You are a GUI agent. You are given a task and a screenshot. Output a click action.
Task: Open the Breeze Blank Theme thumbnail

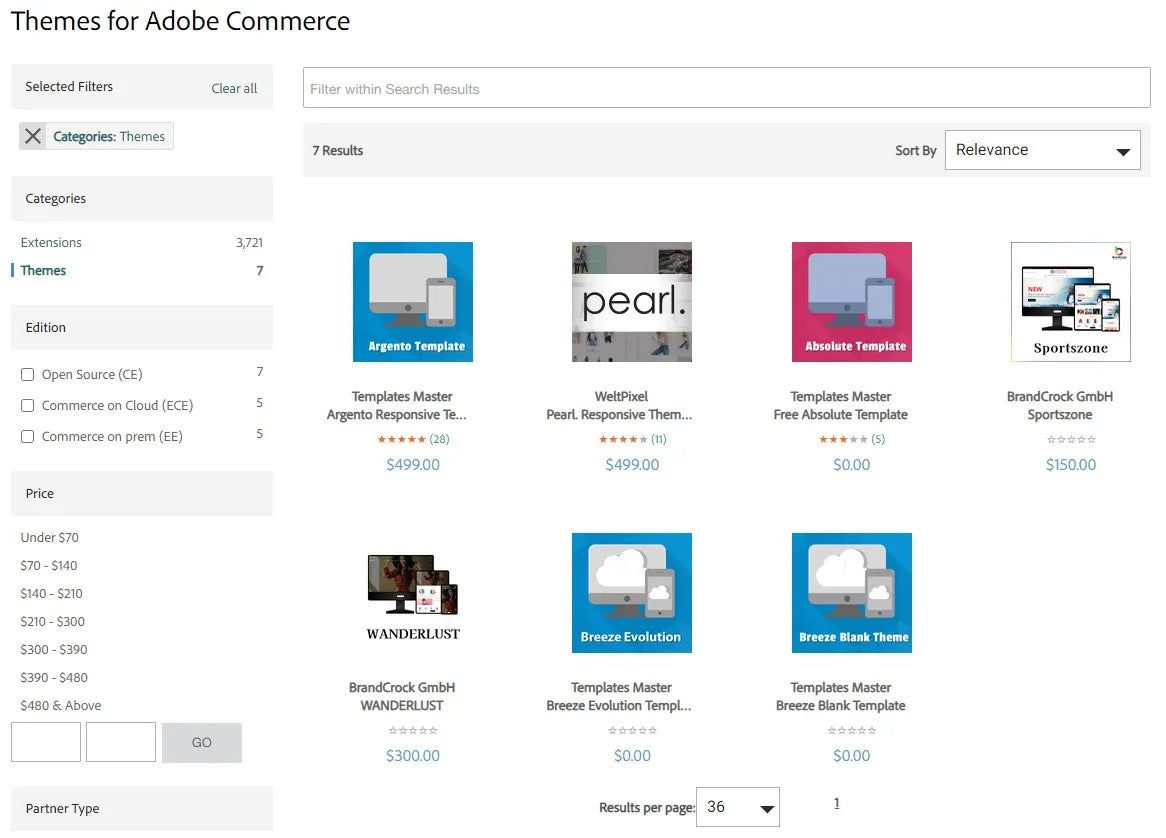(x=851, y=593)
